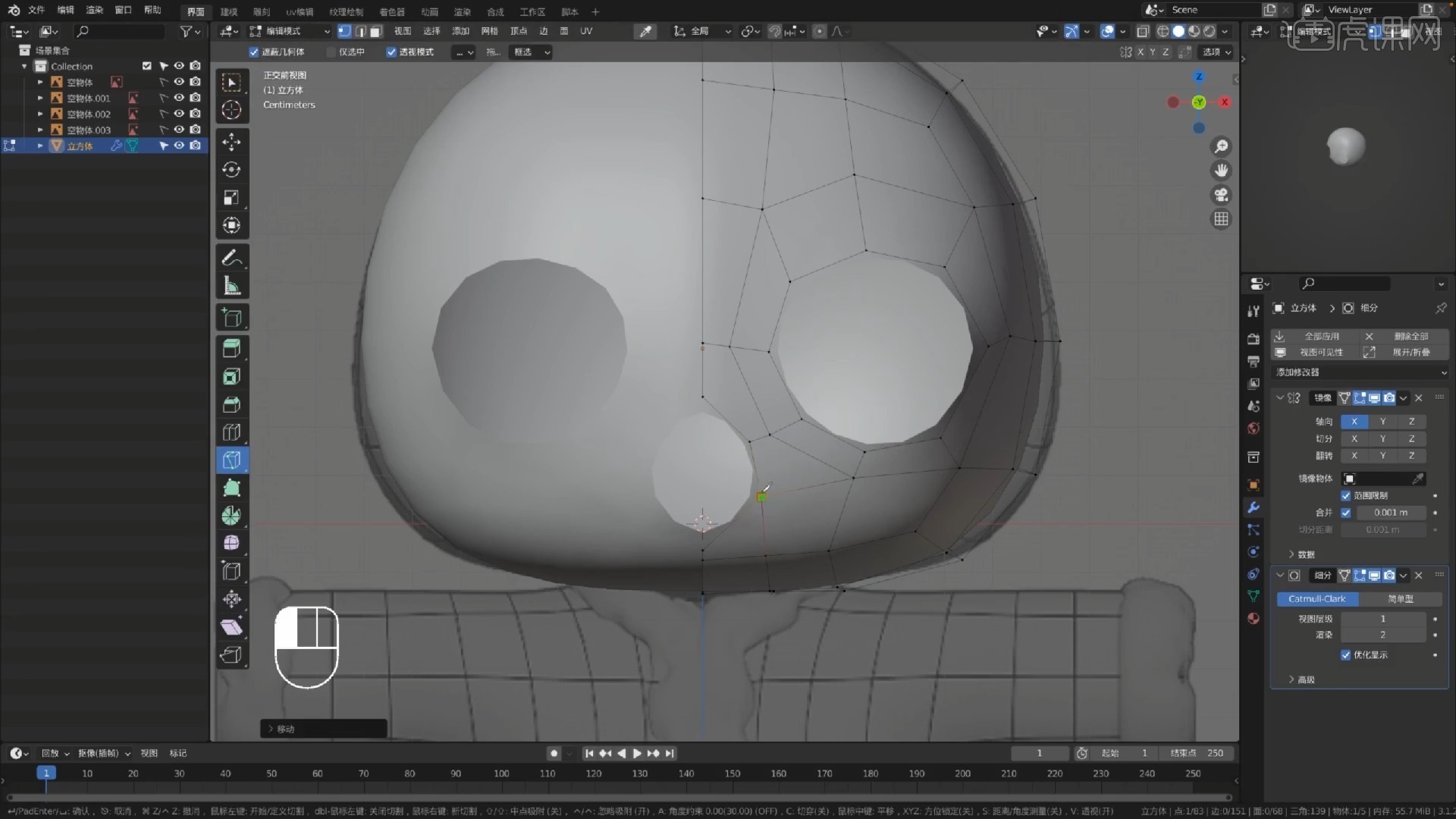The width and height of the screenshot is (1456, 819).
Task: Click the zoom view magnifier gizmo
Action: pos(1221,146)
